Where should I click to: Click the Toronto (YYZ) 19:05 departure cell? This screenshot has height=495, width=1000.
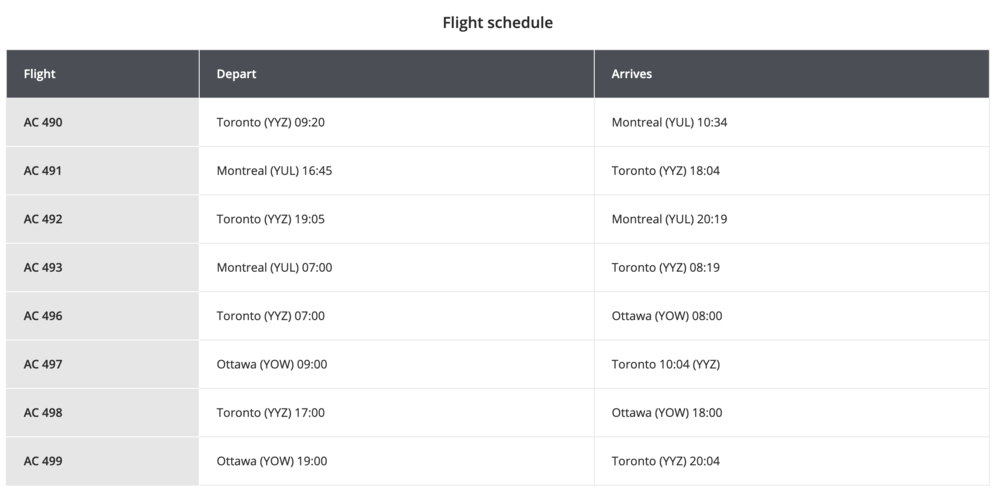pyautogui.click(x=270, y=219)
